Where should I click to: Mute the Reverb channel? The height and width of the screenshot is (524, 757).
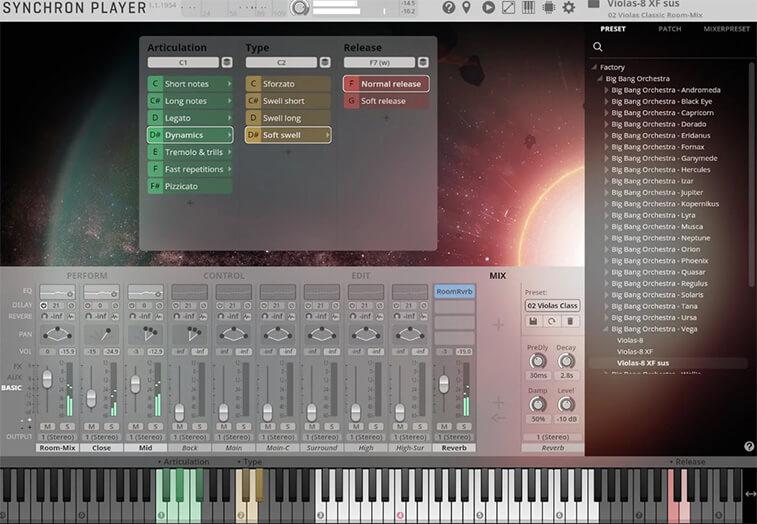pos(443,427)
